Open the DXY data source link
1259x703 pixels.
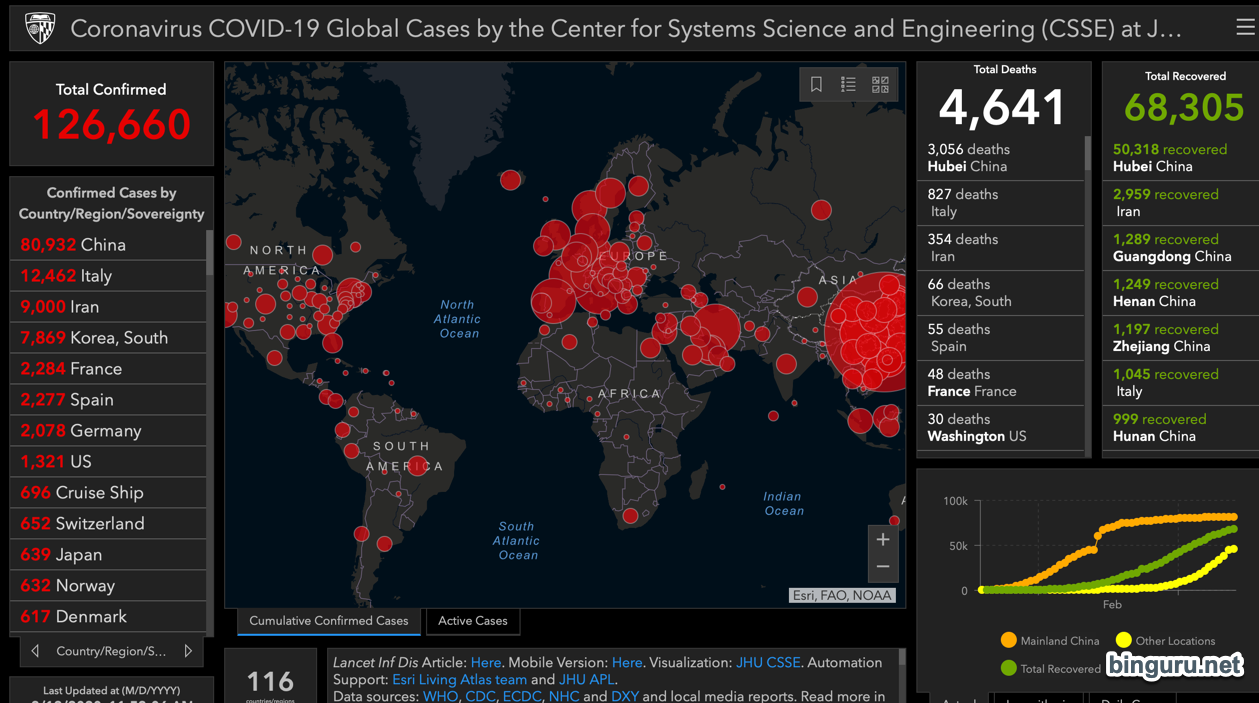pos(625,696)
